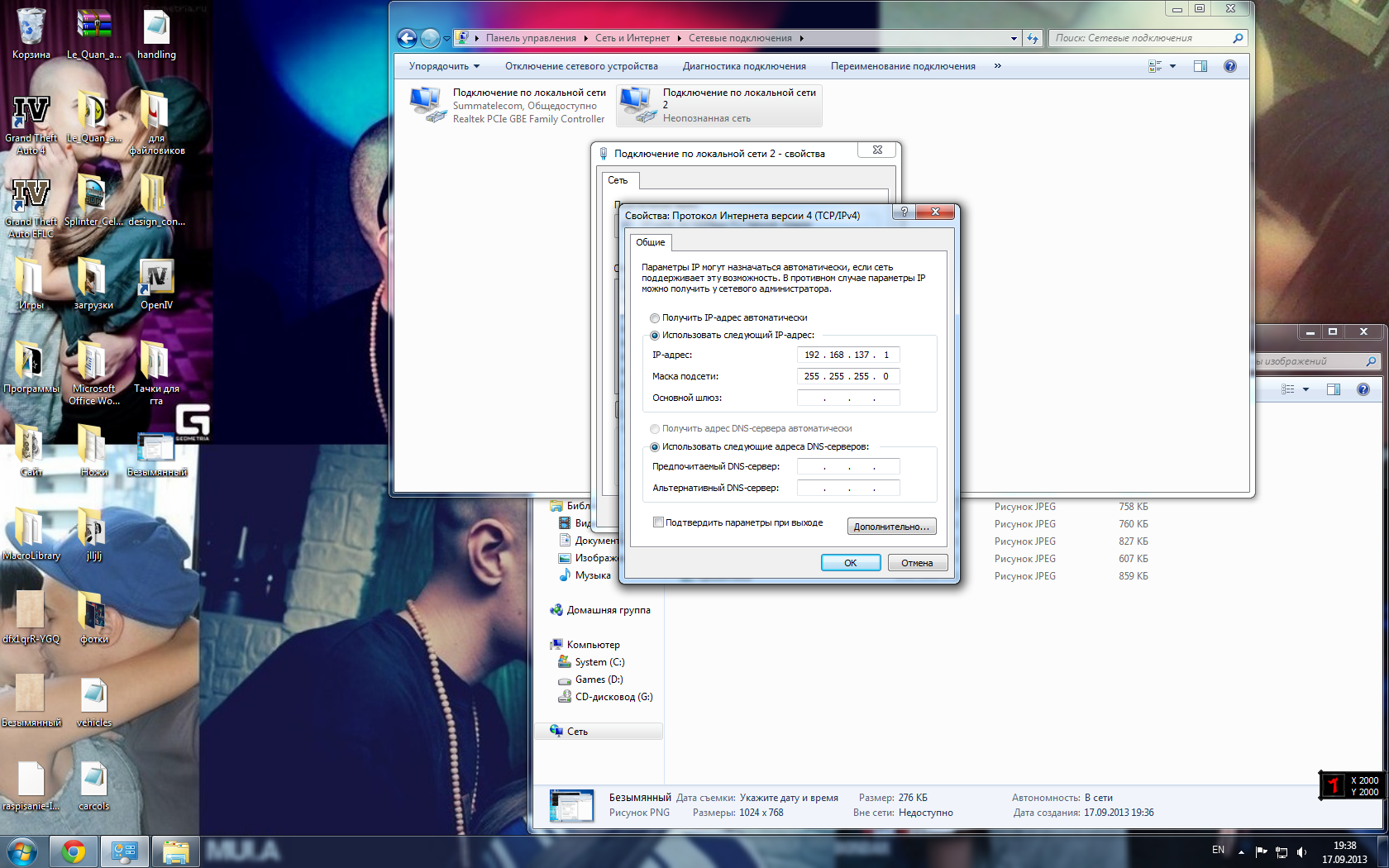
Task: Select the Сеть tab in properties dialog
Action: click(618, 180)
